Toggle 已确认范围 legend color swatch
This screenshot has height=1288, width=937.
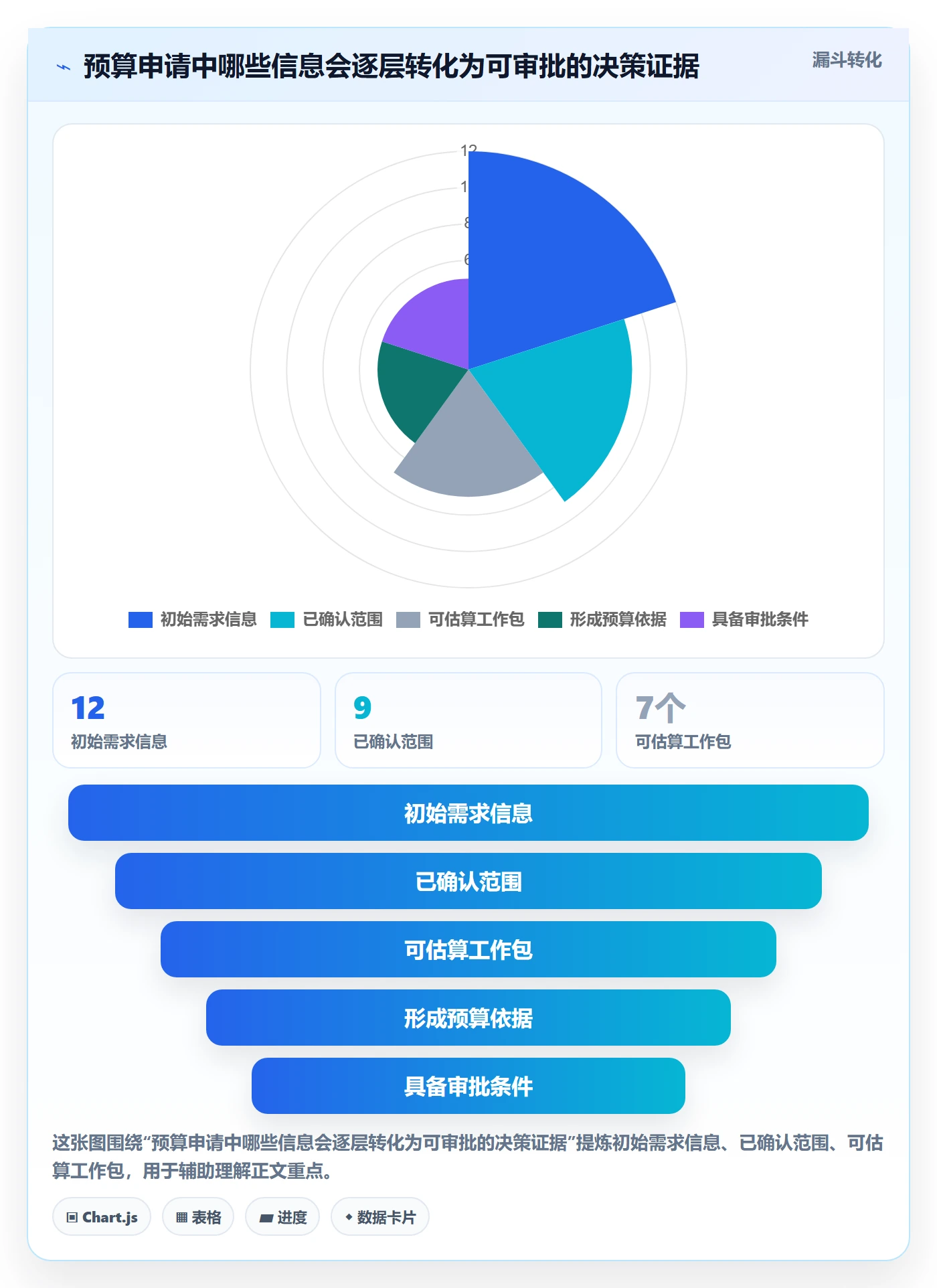tap(282, 620)
